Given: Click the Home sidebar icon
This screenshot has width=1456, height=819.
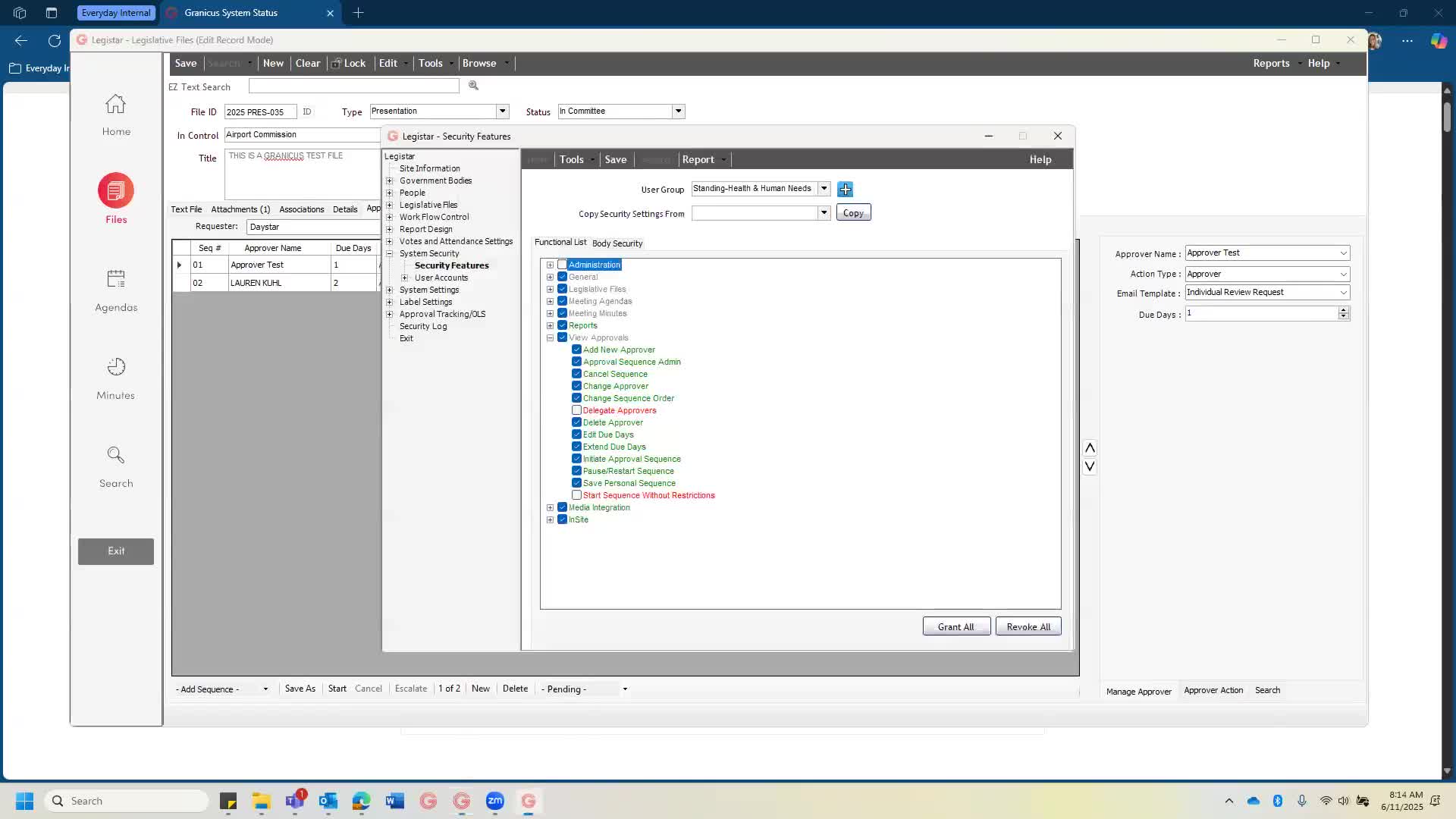Looking at the screenshot, I should [116, 104].
